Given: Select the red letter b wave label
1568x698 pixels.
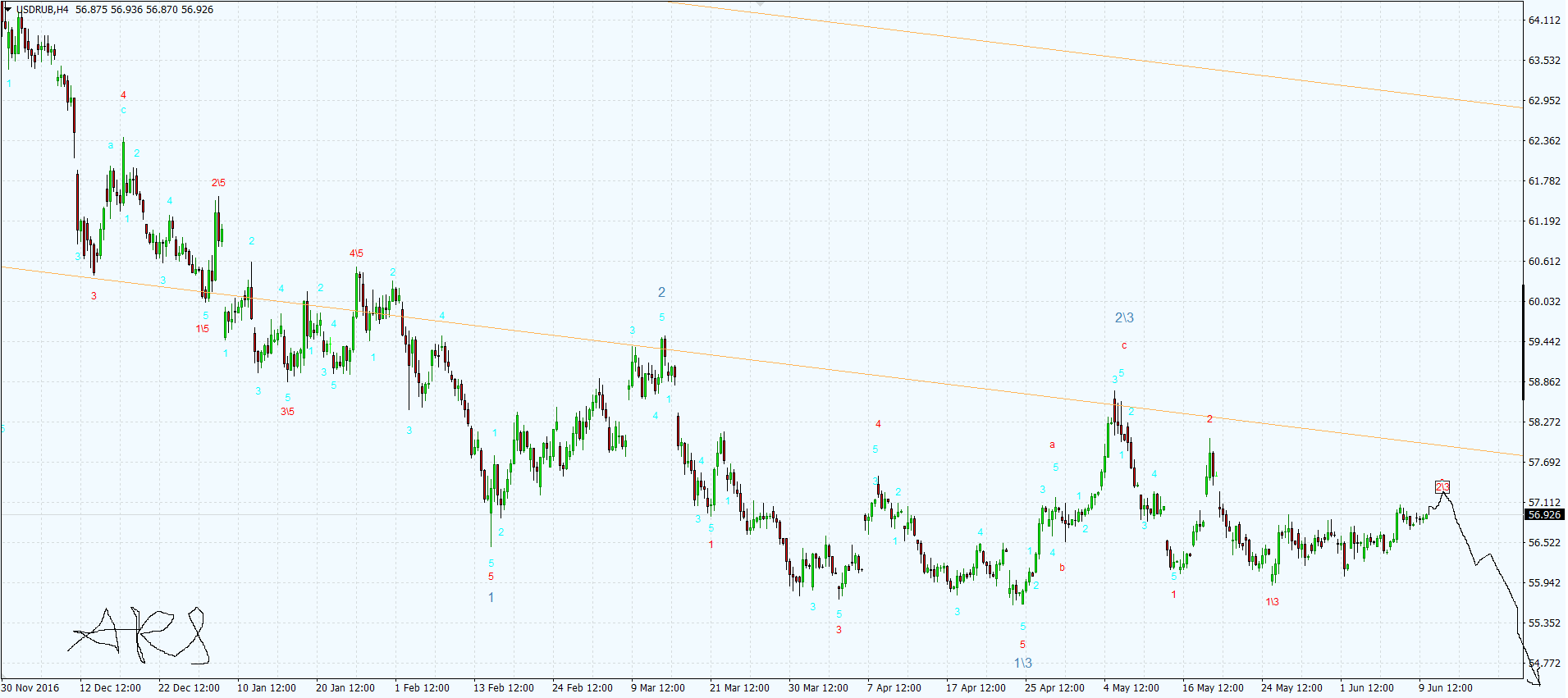Looking at the screenshot, I should coord(1062,568).
